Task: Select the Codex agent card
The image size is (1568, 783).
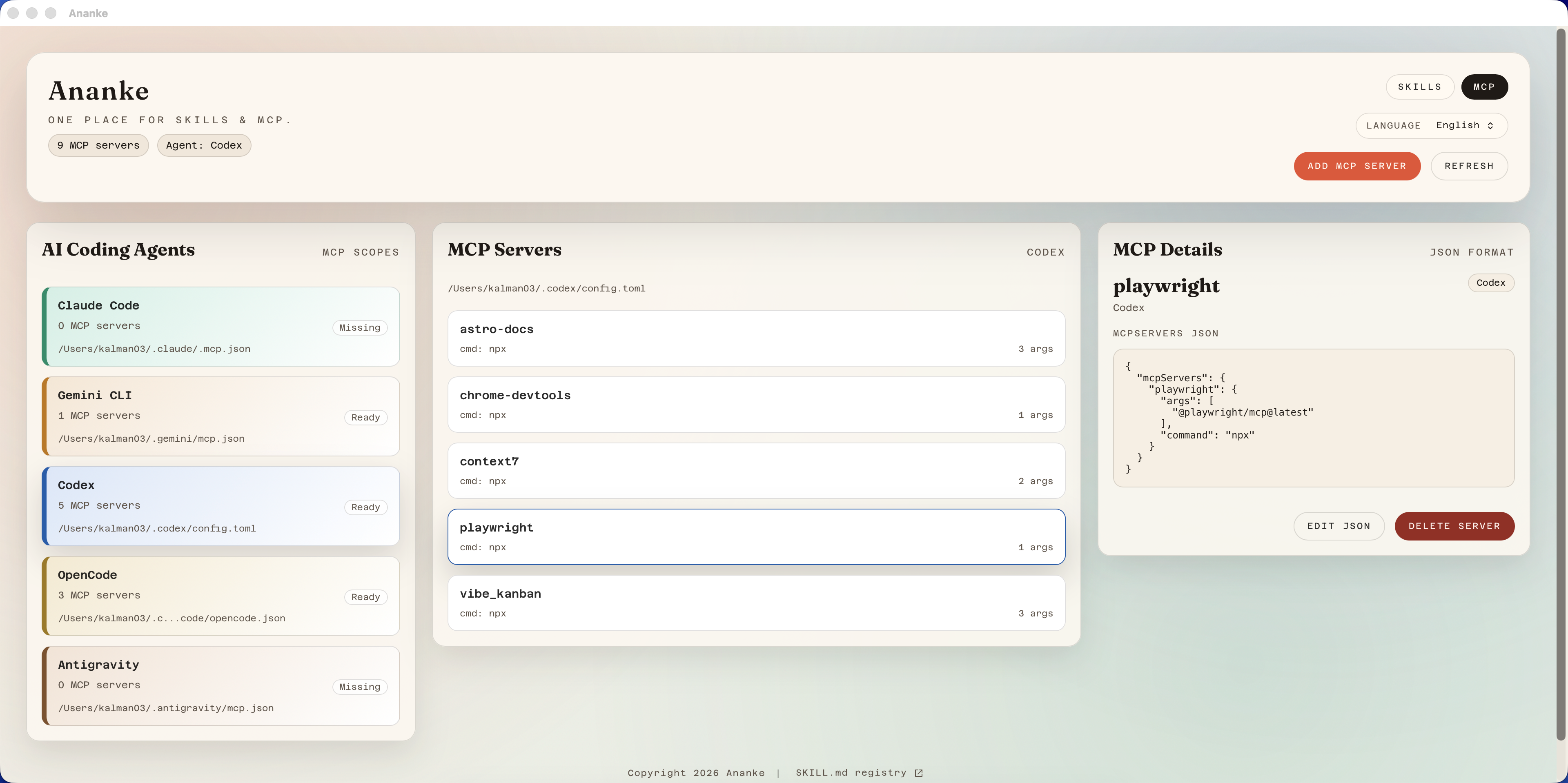Action: point(220,506)
